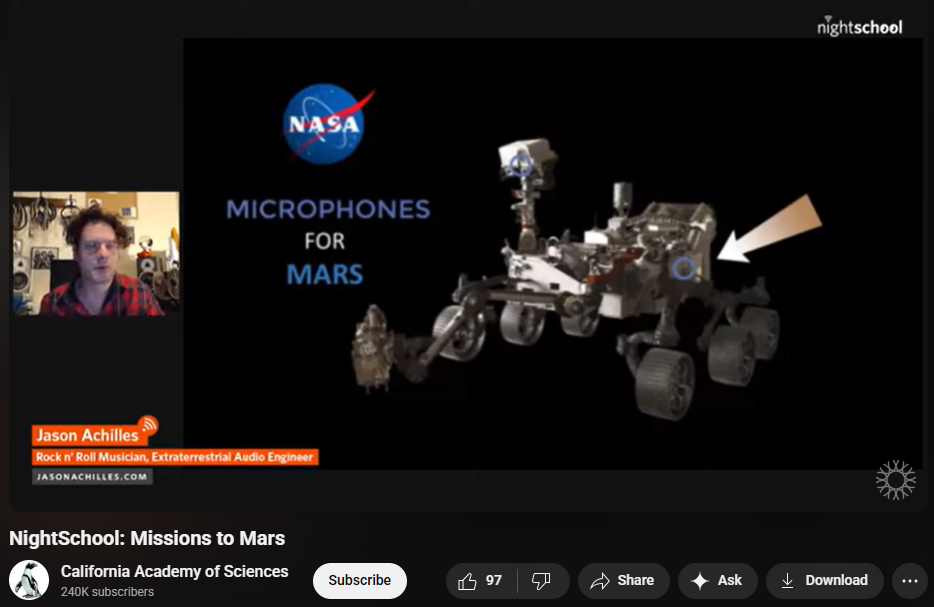Click the sun-shaped channel watermark in the video
The height and width of the screenshot is (607, 934).
click(x=895, y=481)
